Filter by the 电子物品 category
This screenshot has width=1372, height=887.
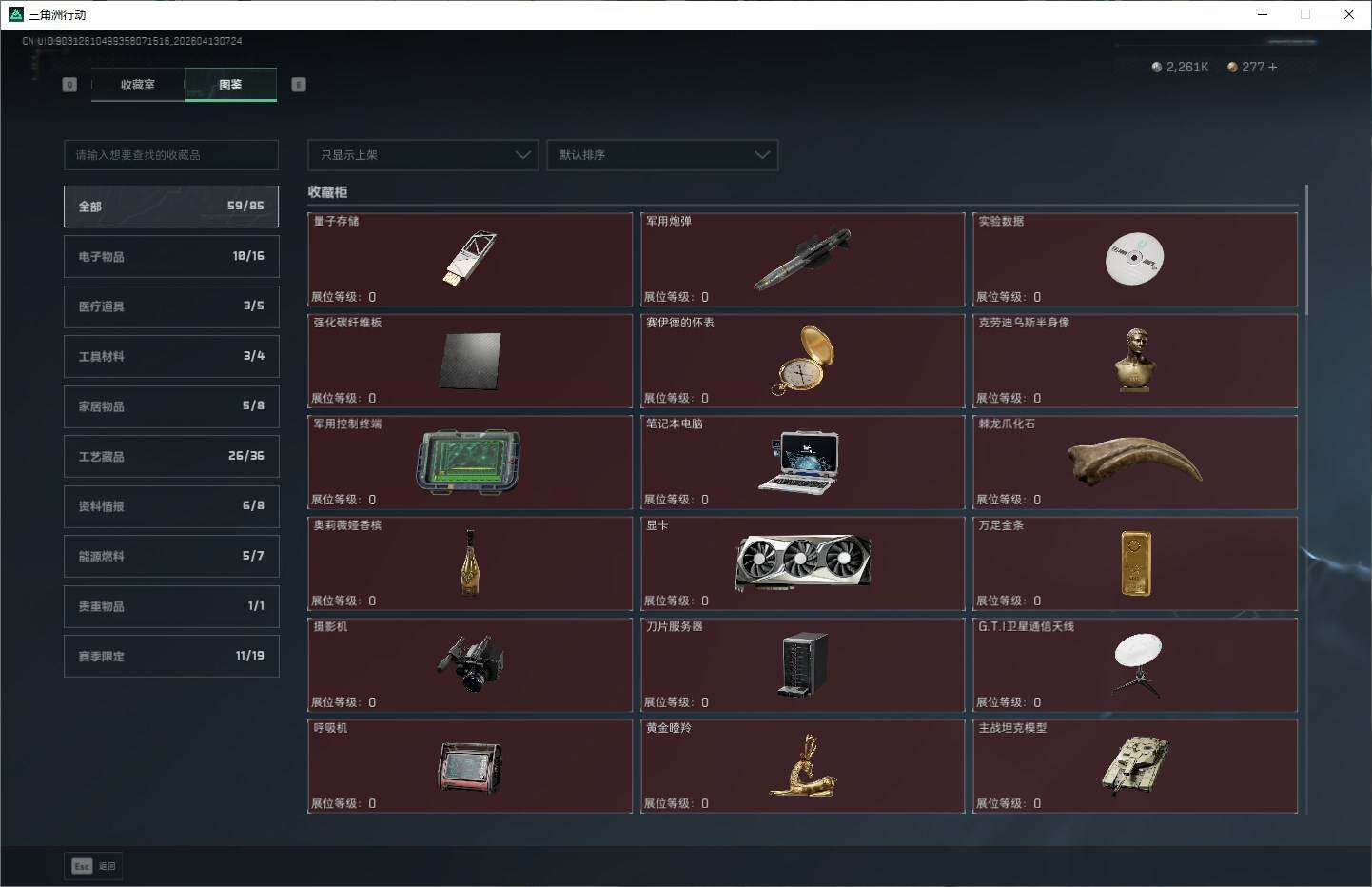coord(171,257)
